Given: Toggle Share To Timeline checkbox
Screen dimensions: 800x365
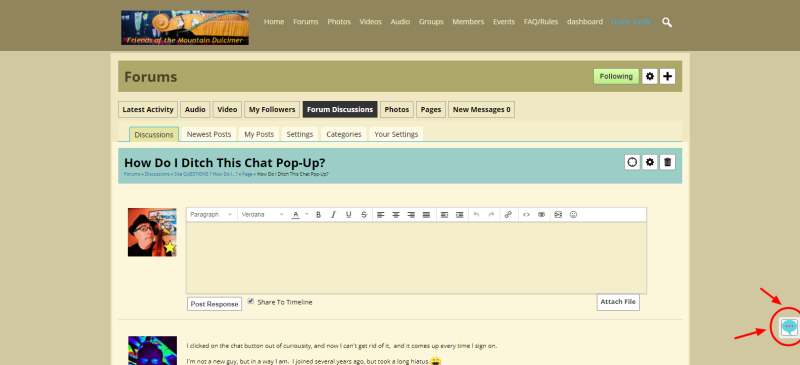Looking at the screenshot, I should click(x=251, y=301).
